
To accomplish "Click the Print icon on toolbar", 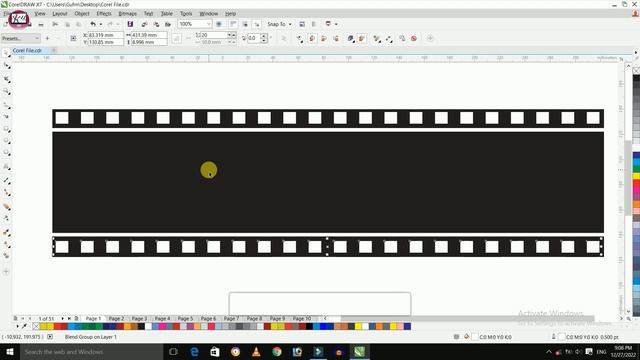I will click(x=41, y=24).
